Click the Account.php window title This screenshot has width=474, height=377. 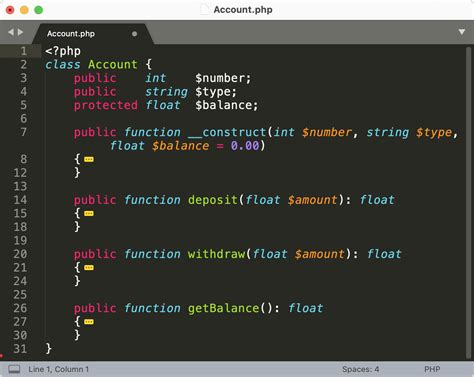point(243,10)
